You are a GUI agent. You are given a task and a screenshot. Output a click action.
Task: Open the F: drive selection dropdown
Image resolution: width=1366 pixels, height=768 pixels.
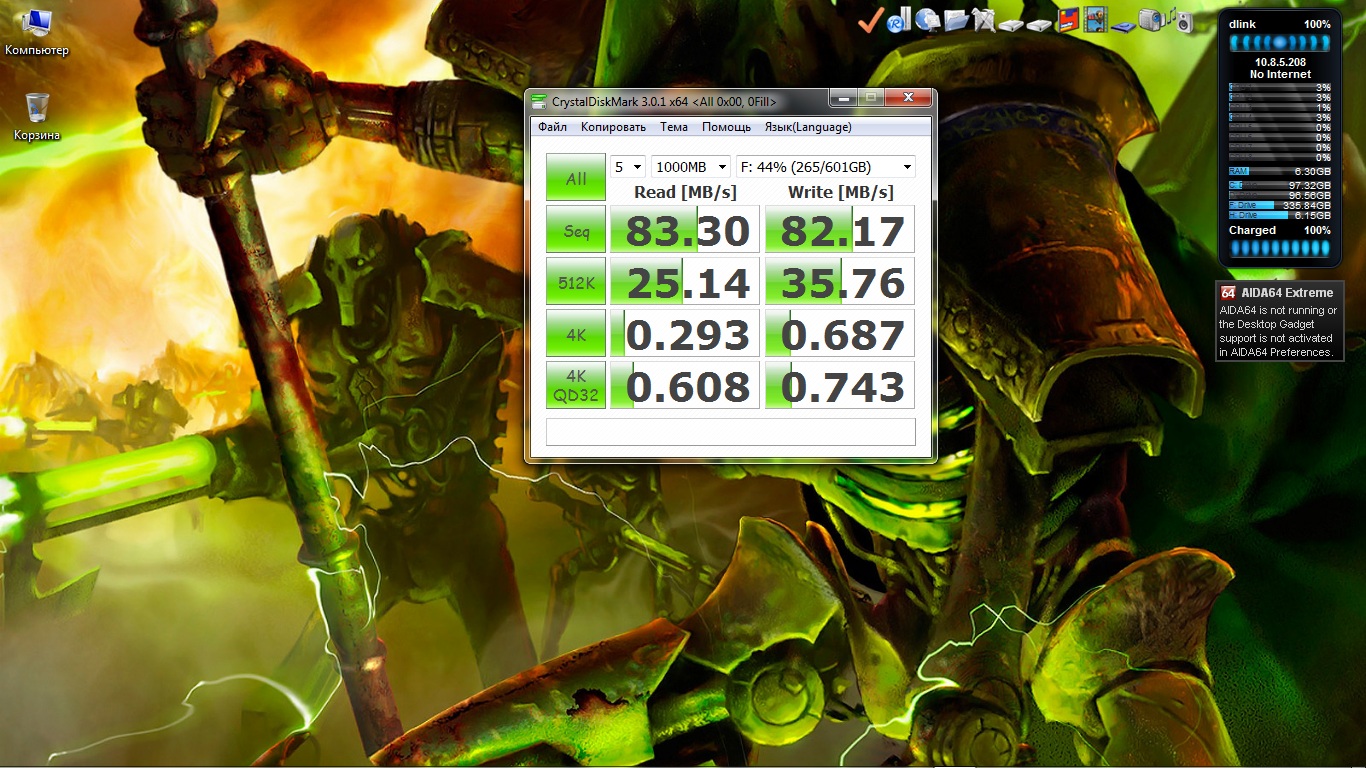tap(826, 167)
